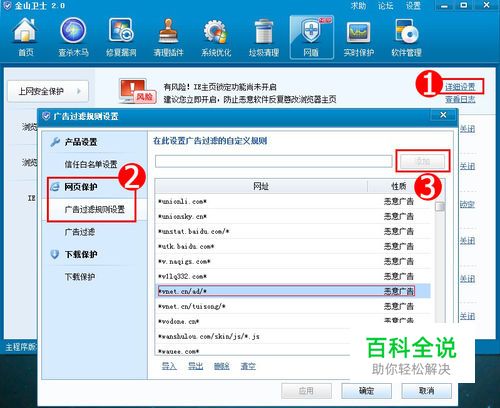Open the 首页 home icon
500x408 pixels.
[25, 37]
